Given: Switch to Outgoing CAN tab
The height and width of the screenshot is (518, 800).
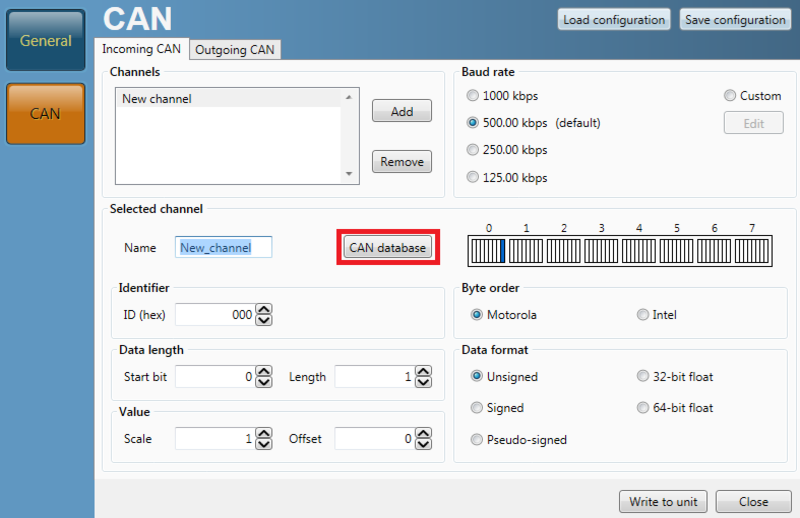Looking at the screenshot, I should [x=235, y=49].
